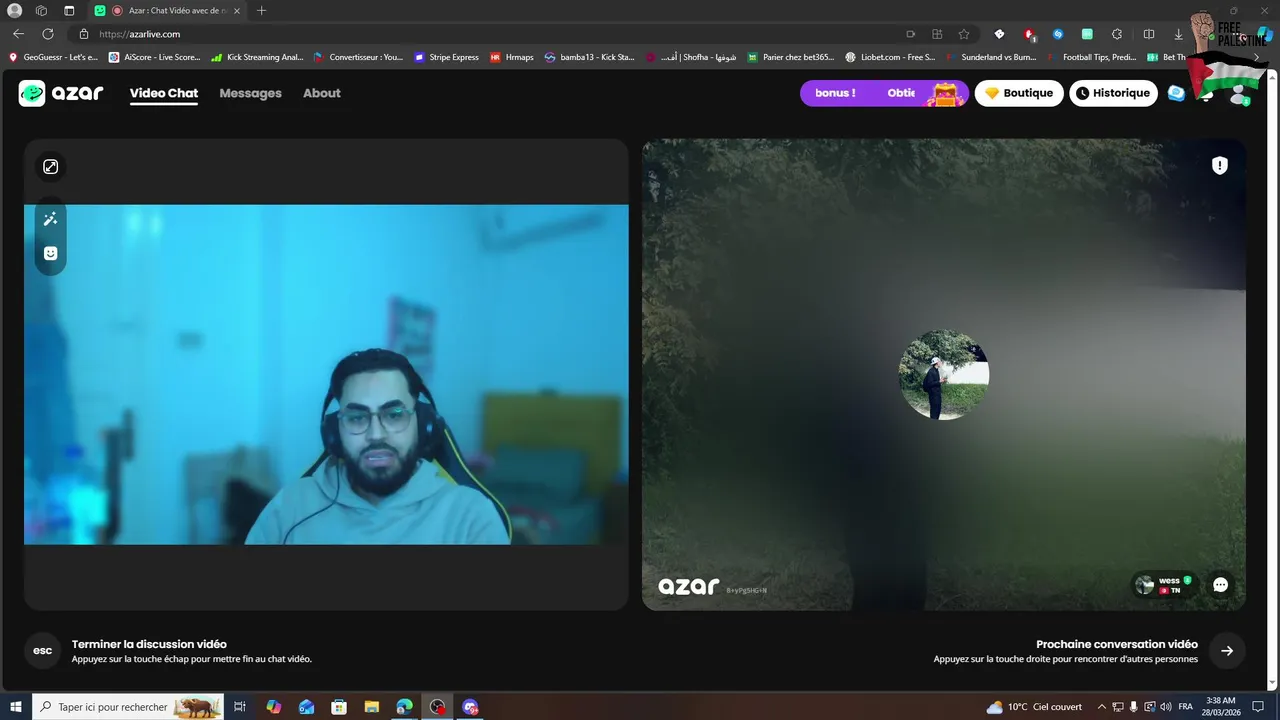
Task: Open the GeoGuessr bookmark
Action: pos(53,57)
